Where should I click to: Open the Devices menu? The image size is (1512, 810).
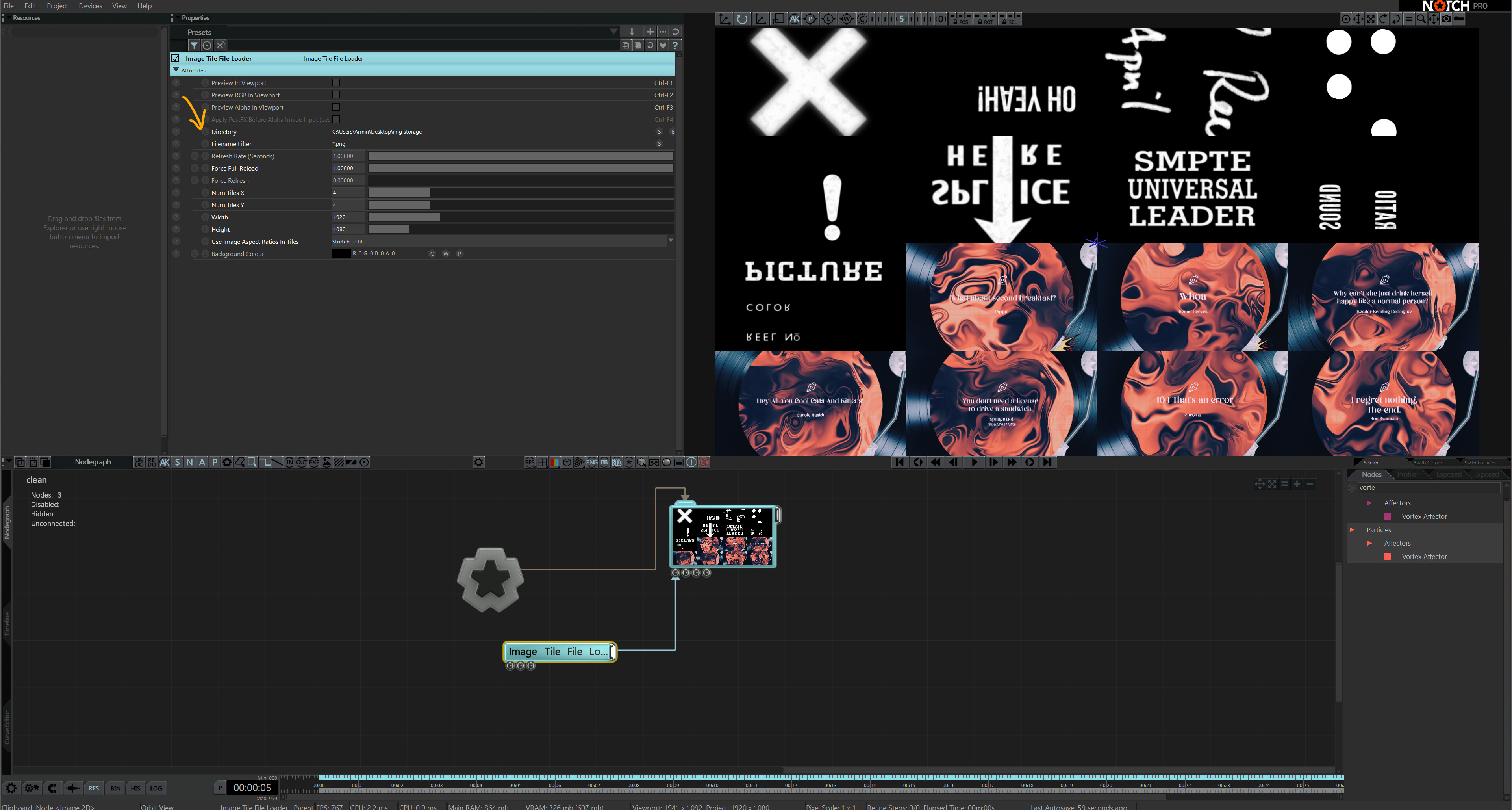91,6
